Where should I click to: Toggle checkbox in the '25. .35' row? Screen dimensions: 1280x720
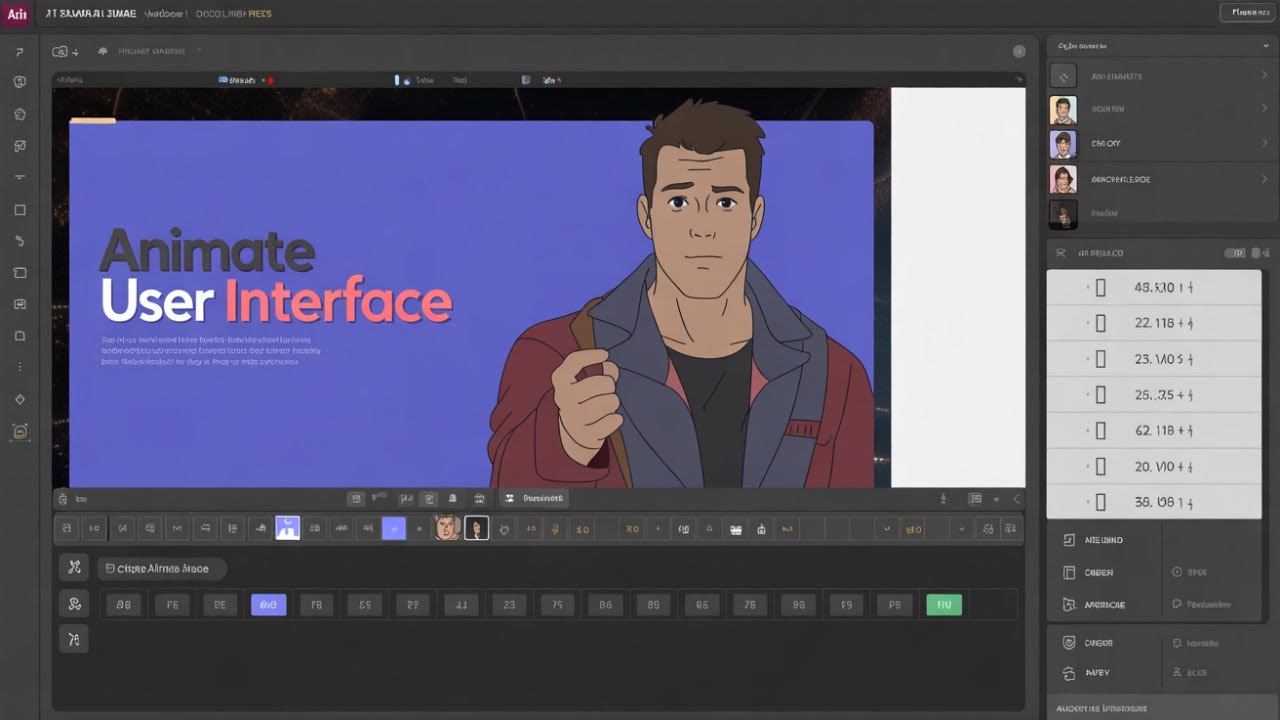(x=1101, y=395)
